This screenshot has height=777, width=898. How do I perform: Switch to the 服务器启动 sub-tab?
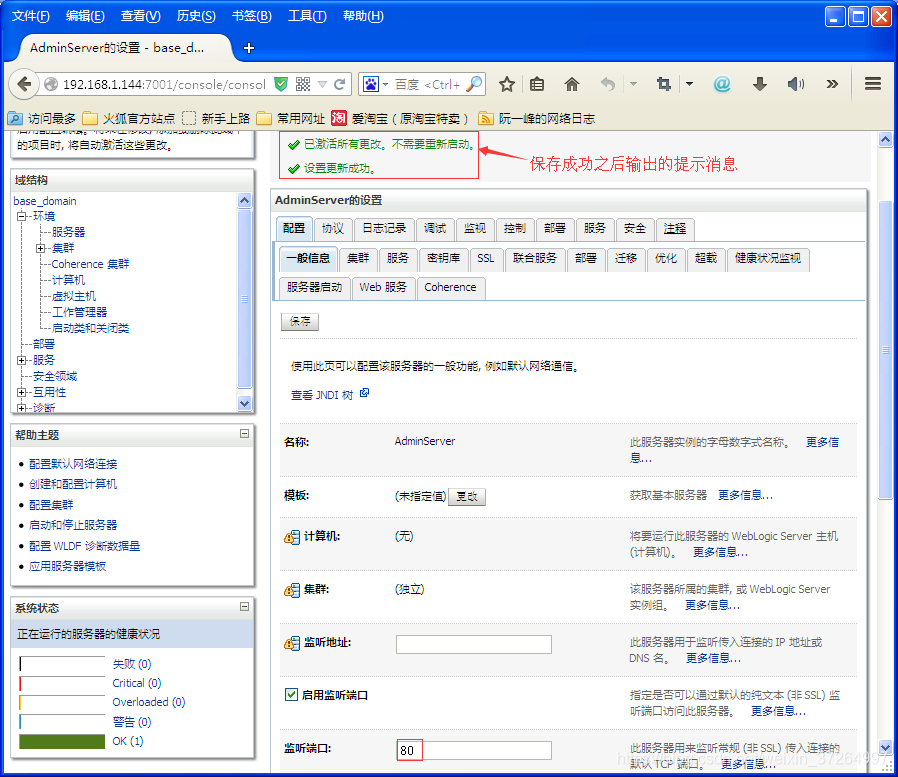click(314, 288)
